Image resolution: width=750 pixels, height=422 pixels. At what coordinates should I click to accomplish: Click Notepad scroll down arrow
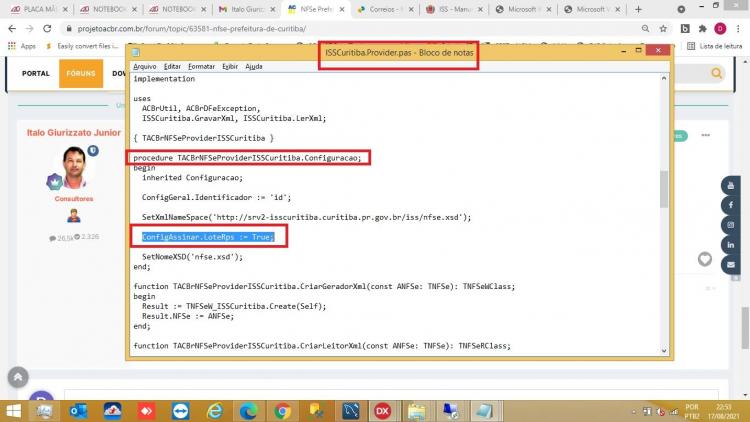(664, 351)
